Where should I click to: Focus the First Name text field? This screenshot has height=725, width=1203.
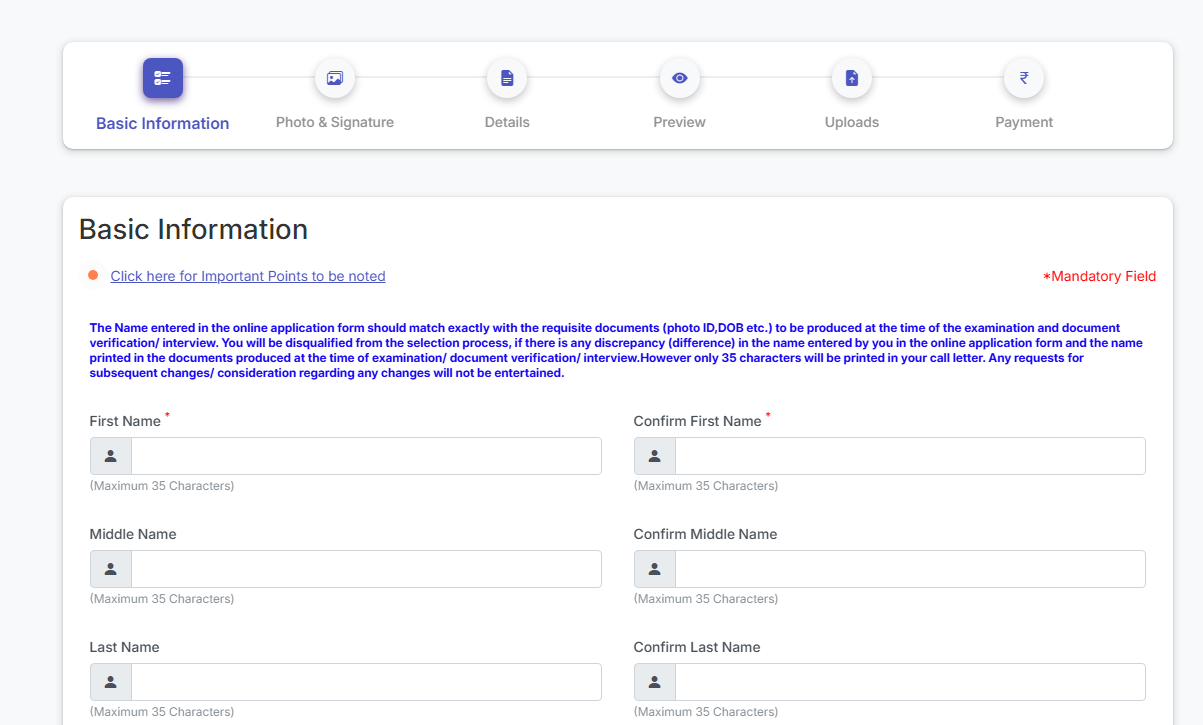[366, 456]
